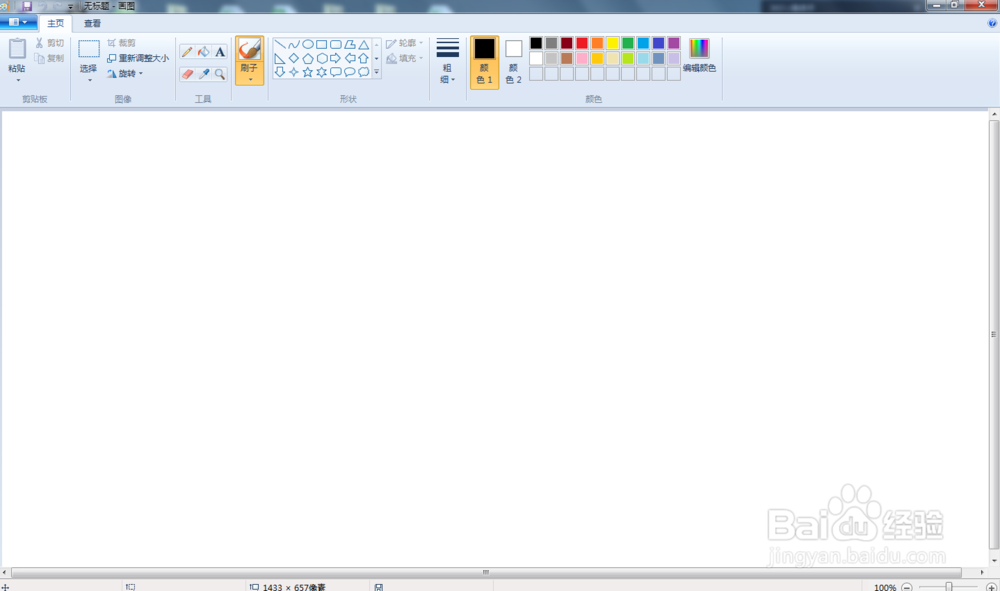Open the 填充 fill dropdown
The height and width of the screenshot is (591, 1000).
(x=404, y=58)
